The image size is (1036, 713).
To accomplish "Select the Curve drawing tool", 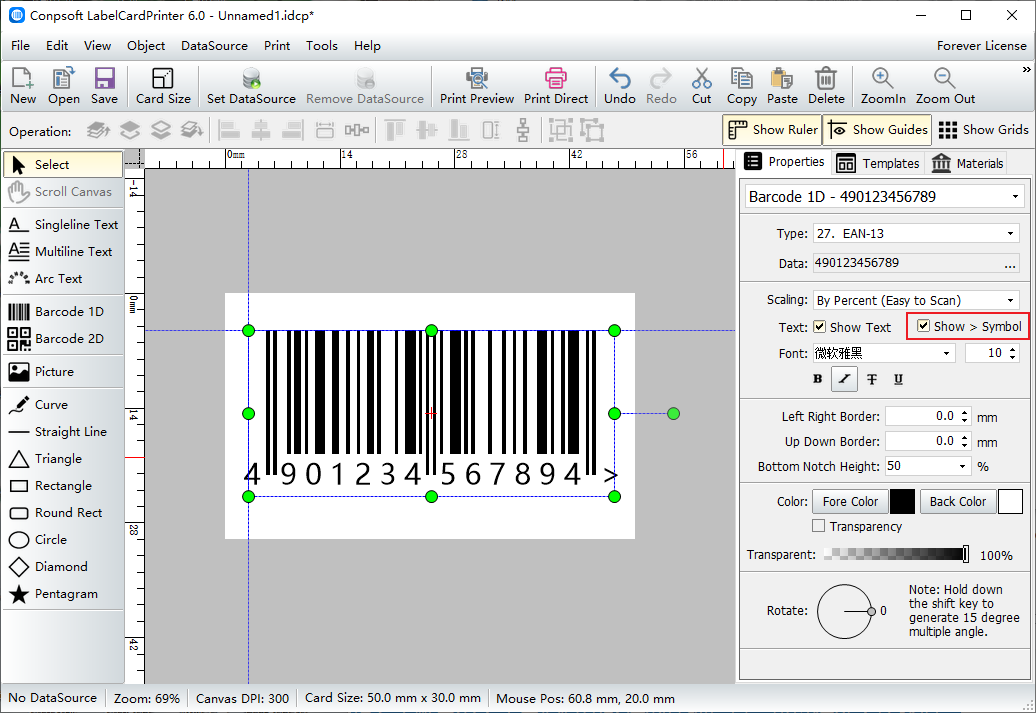I will coord(63,405).
